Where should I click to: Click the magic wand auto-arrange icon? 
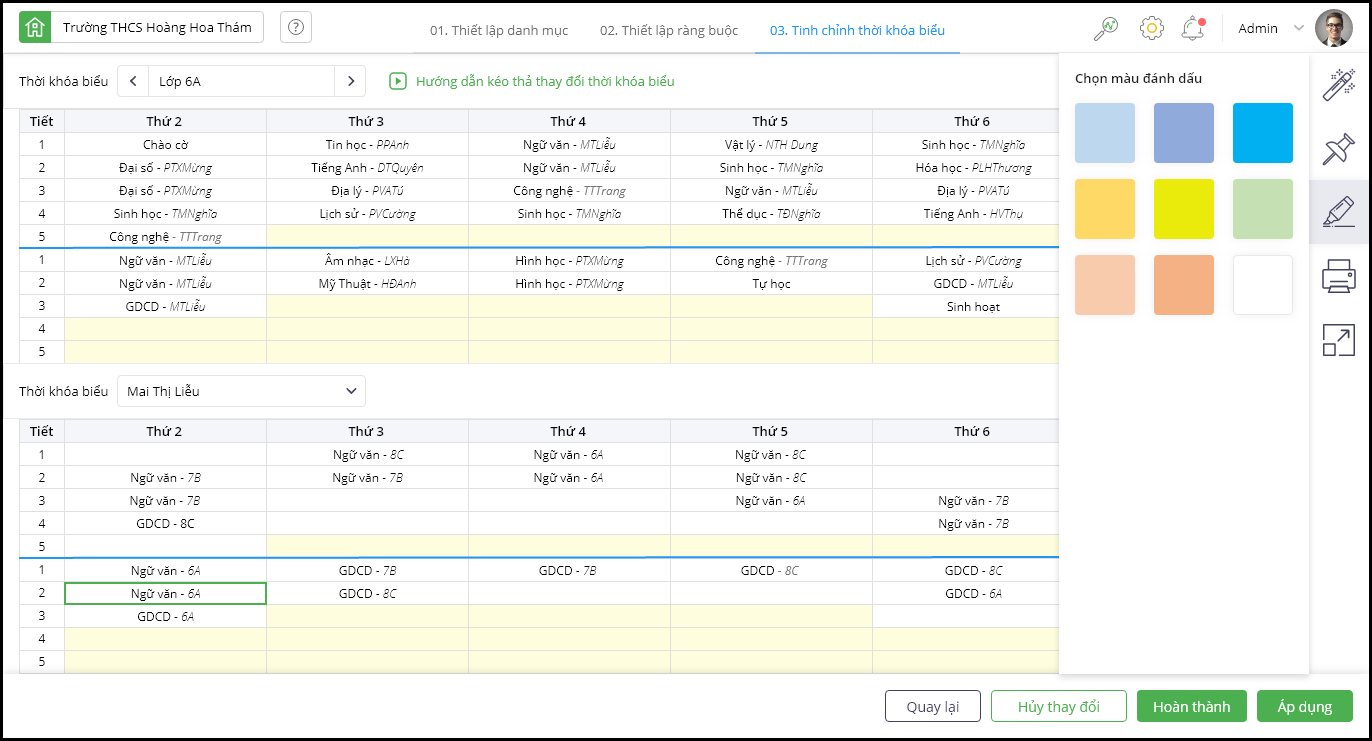click(1338, 85)
